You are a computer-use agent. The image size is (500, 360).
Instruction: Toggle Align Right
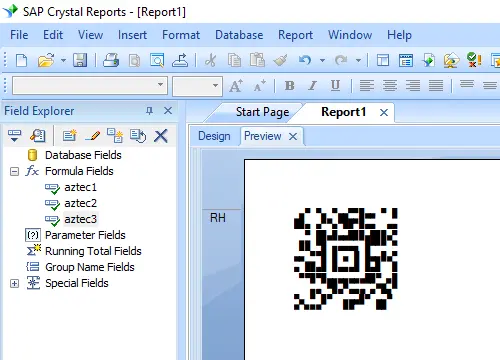[x=413, y=86]
